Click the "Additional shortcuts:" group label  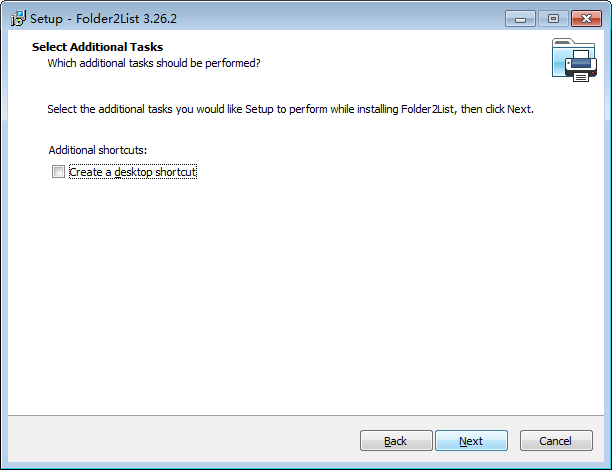pyautogui.click(x=97, y=150)
